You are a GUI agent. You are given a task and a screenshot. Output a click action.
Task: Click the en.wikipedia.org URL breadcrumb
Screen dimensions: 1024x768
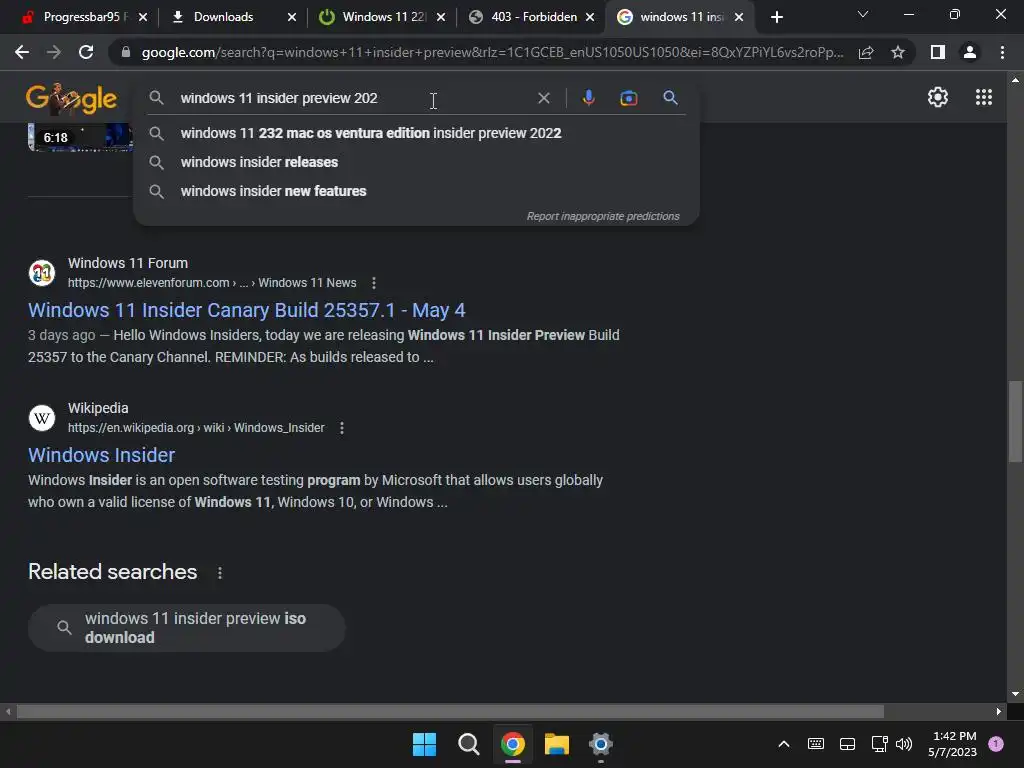[196, 428]
